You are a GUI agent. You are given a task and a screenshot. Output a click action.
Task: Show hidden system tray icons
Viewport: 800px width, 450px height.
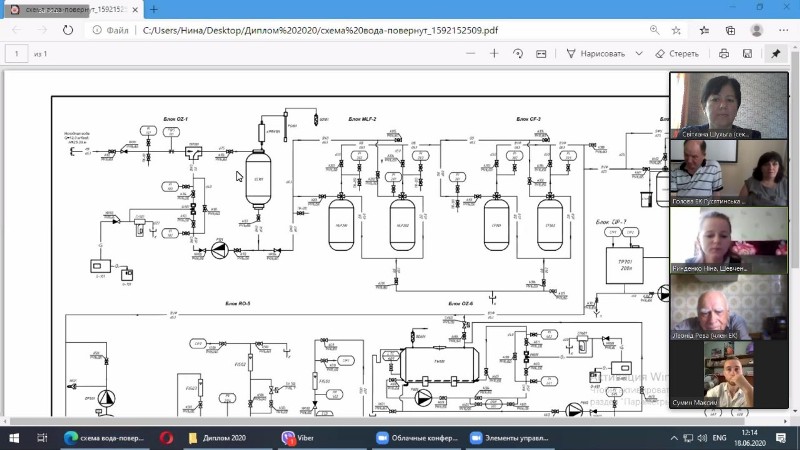674,438
